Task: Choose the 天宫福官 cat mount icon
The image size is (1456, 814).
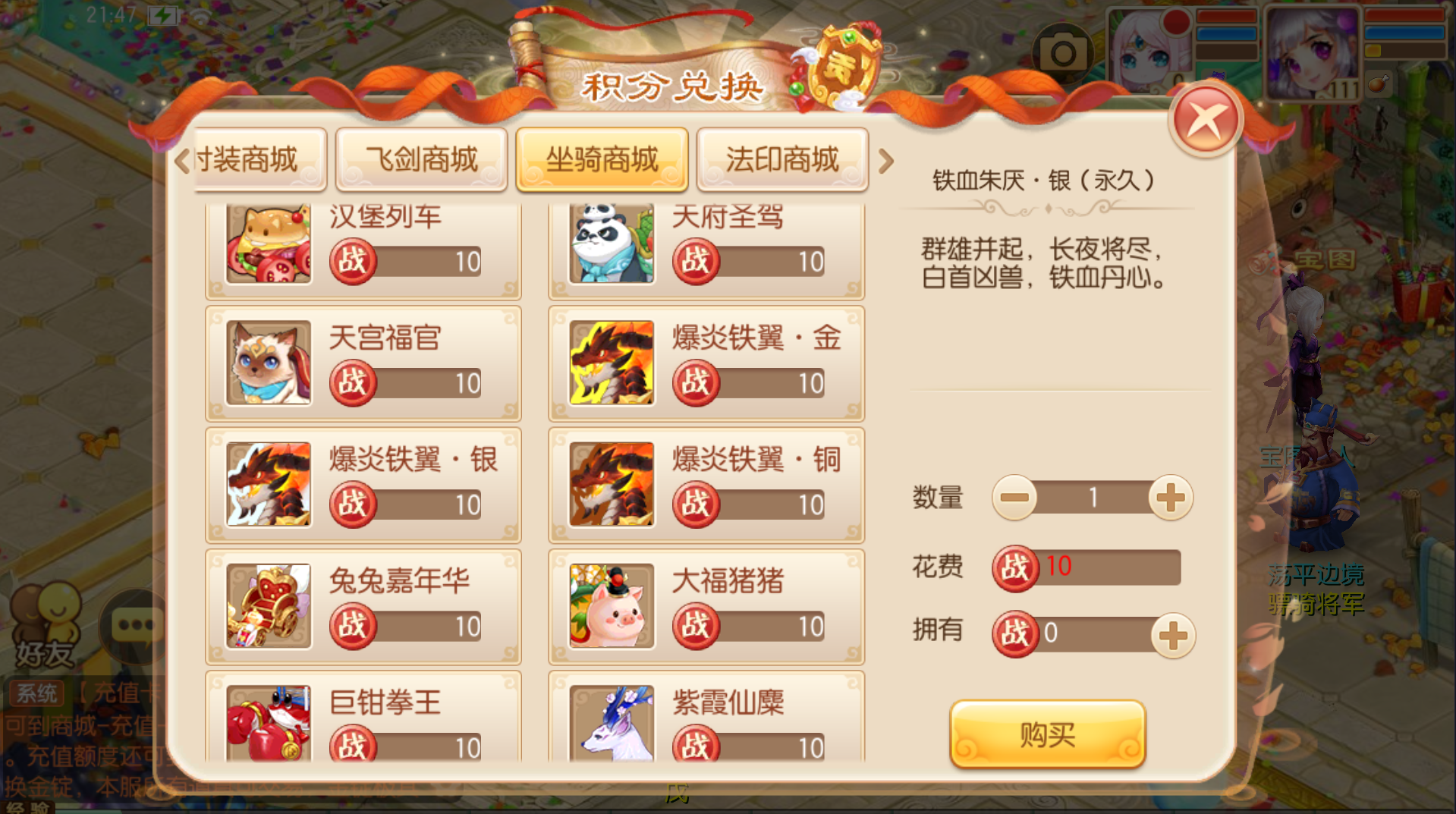Action: pos(269,363)
